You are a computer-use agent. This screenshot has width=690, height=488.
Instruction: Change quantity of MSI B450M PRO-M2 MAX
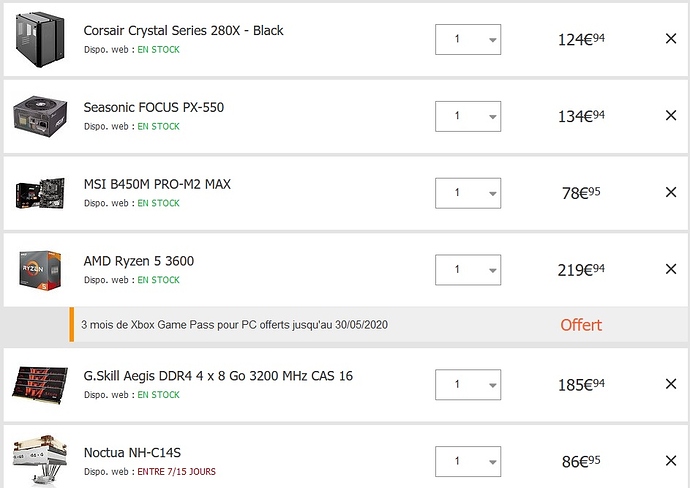click(467, 193)
